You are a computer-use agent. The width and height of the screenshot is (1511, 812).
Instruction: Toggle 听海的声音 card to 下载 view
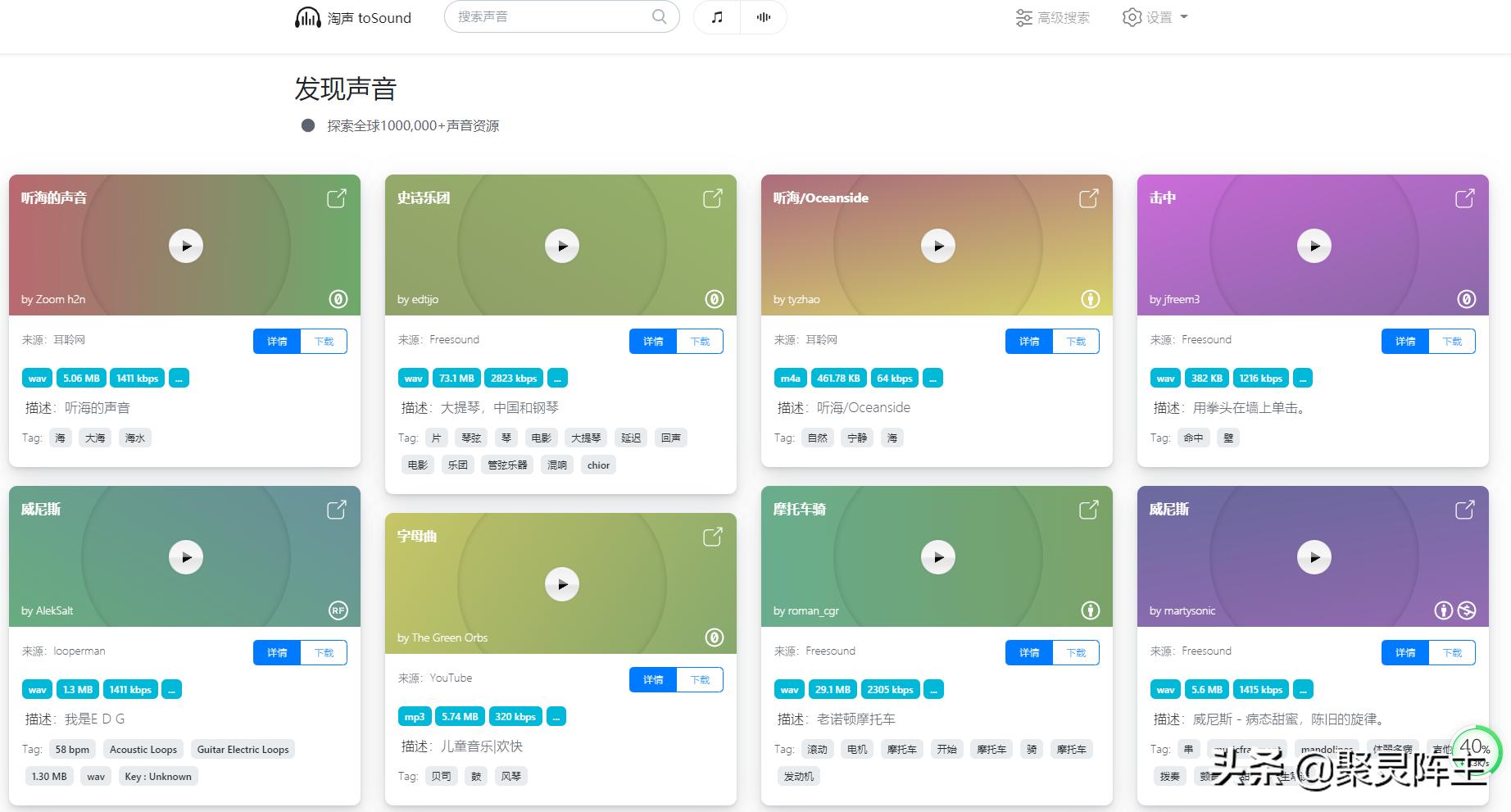coord(324,341)
